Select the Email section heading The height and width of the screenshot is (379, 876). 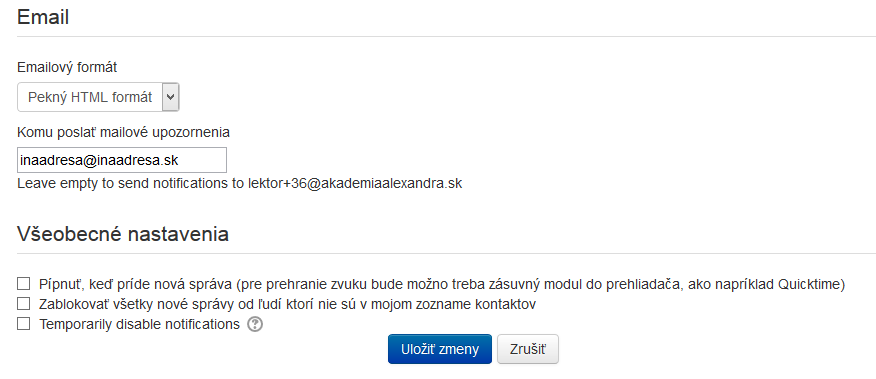point(43,17)
